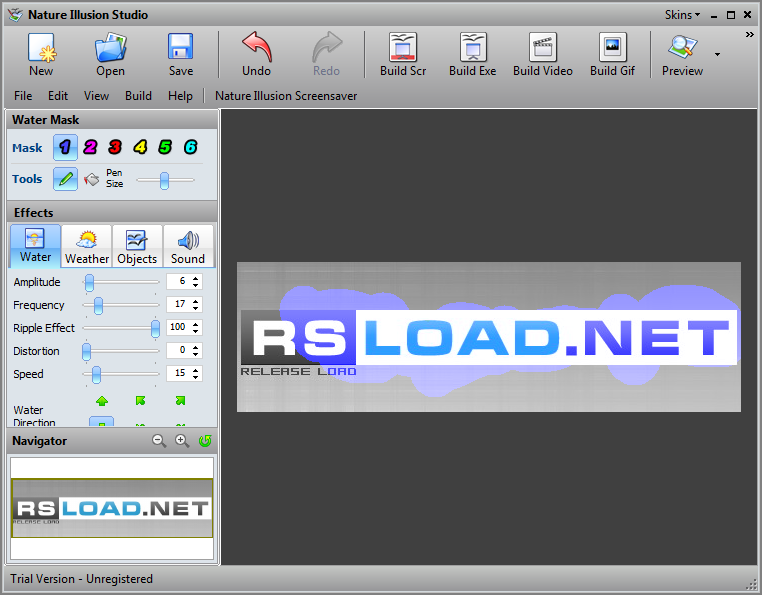Click the Navigator preview thumbnail
This screenshot has width=762, height=595.
click(x=112, y=508)
